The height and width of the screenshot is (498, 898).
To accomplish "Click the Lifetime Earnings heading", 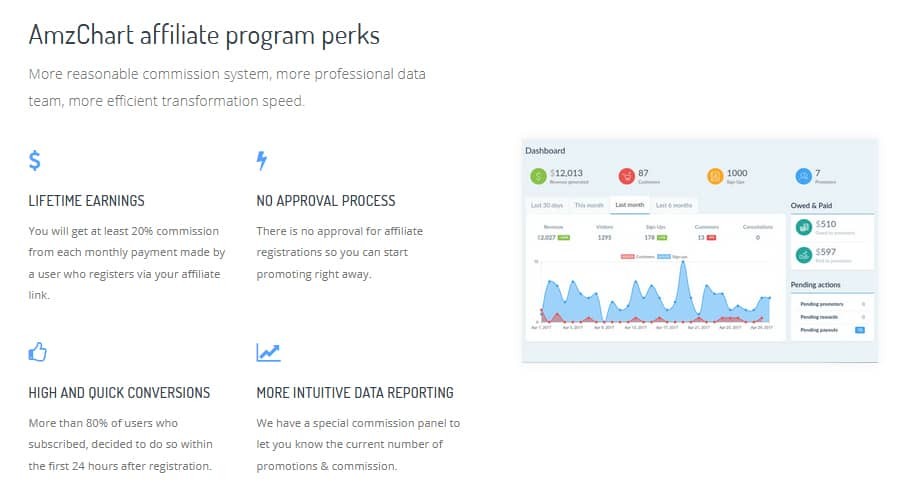I will pyautogui.click(x=86, y=201).
